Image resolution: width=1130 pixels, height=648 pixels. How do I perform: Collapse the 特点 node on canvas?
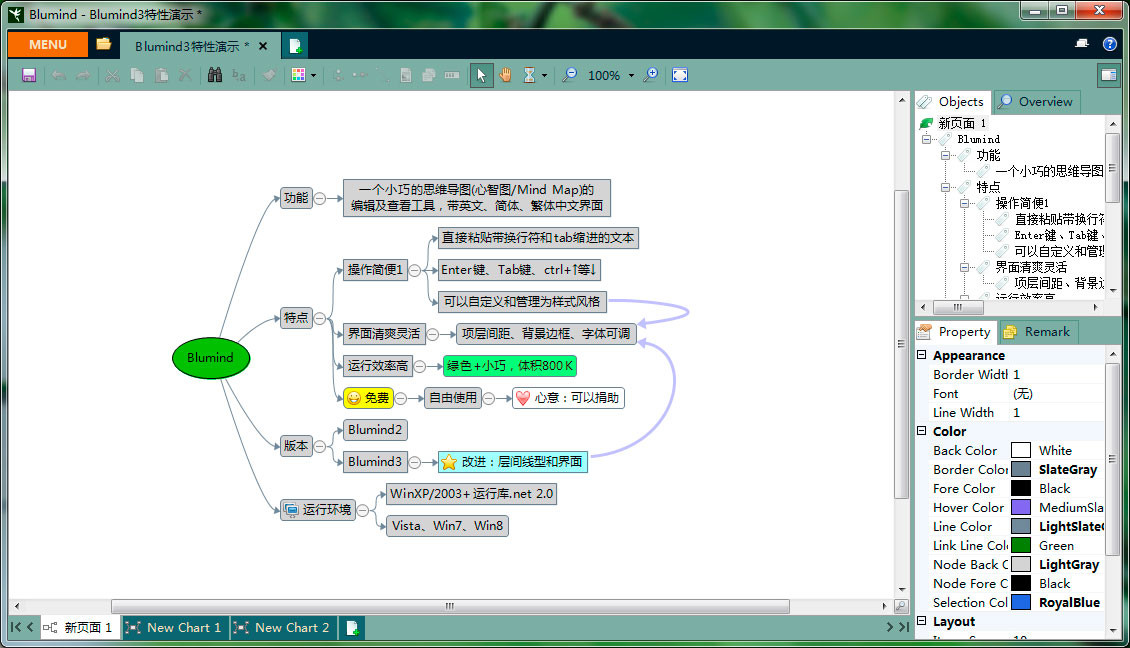click(320, 318)
